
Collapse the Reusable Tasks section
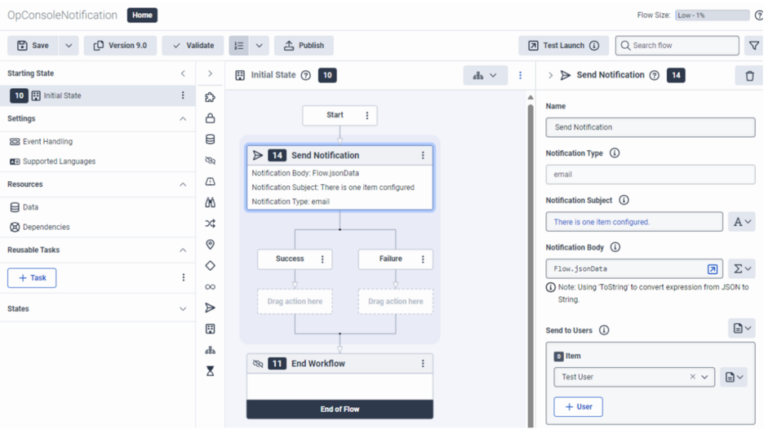pyautogui.click(x=183, y=250)
